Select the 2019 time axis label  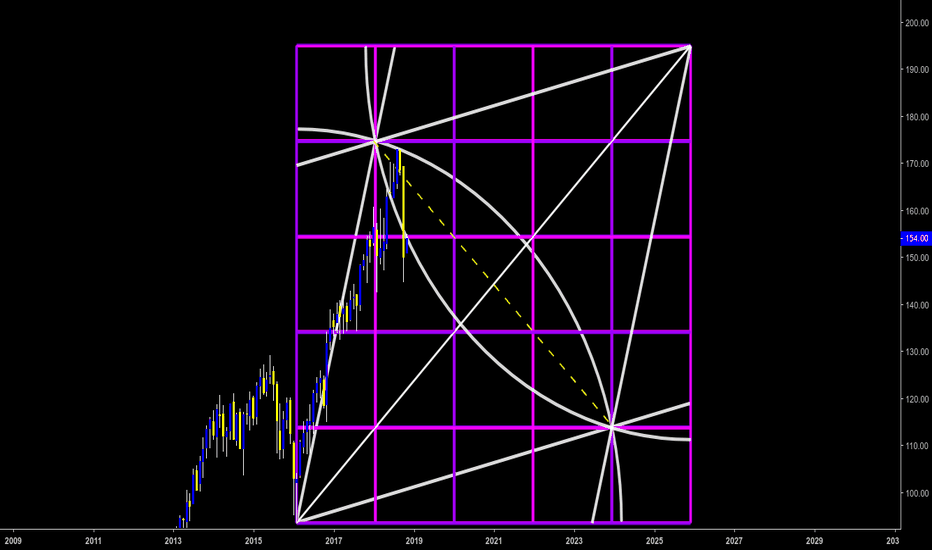[x=414, y=541]
